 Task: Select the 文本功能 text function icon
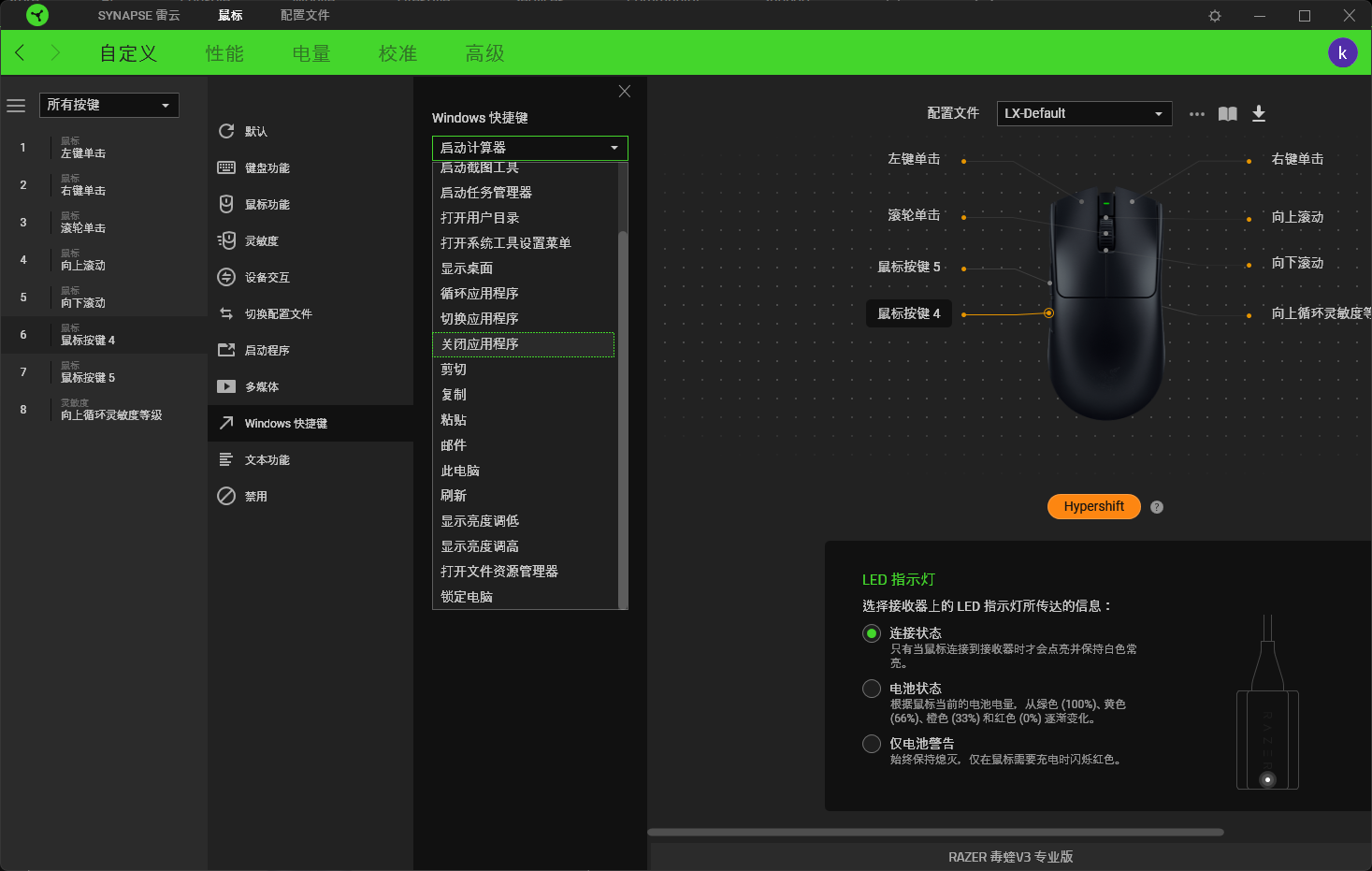pyautogui.click(x=226, y=459)
